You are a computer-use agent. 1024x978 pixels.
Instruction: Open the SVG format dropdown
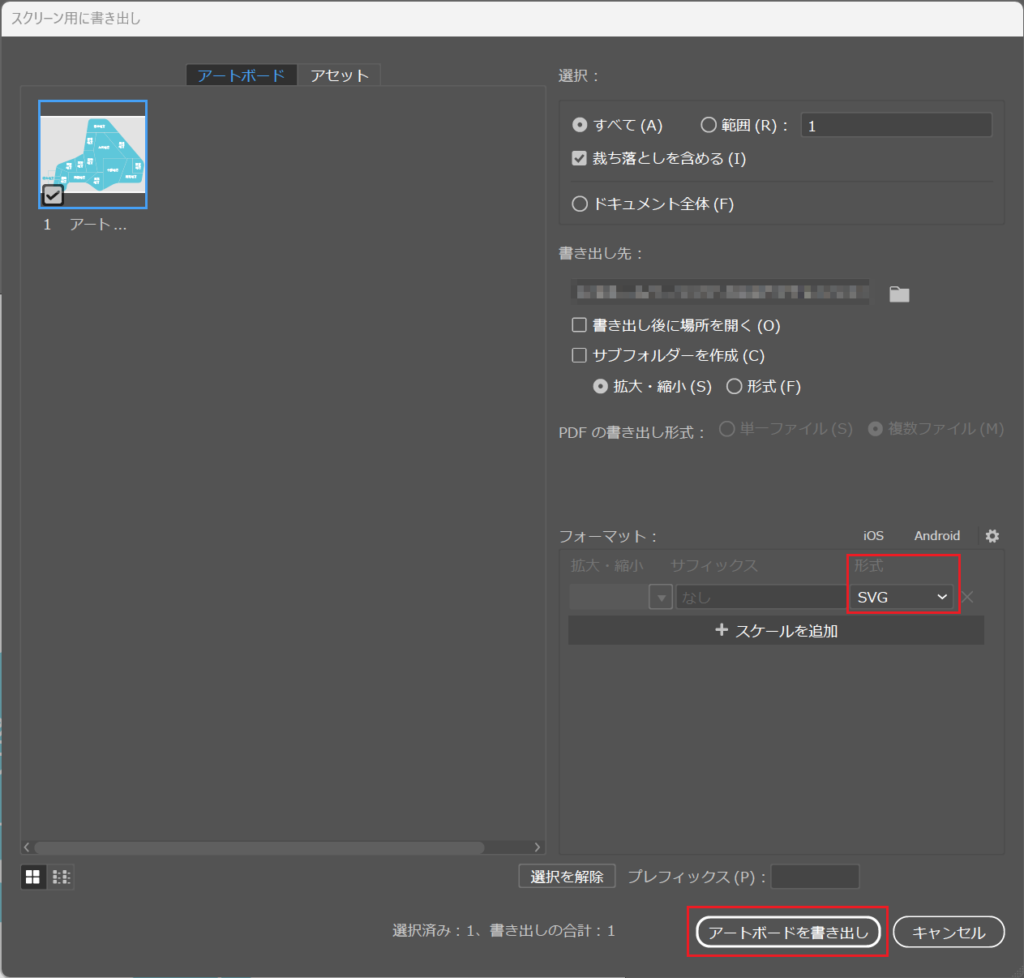(900, 596)
